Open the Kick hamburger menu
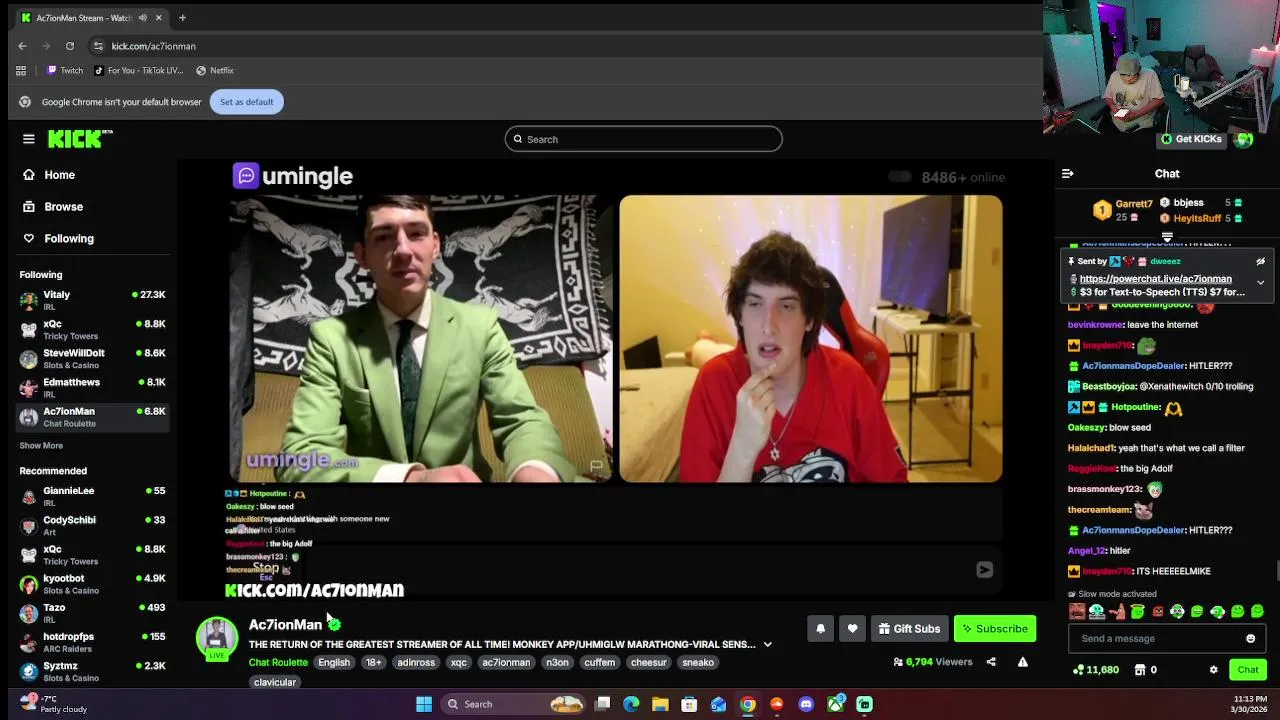The width and height of the screenshot is (1280, 720). pyautogui.click(x=29, y=139)
